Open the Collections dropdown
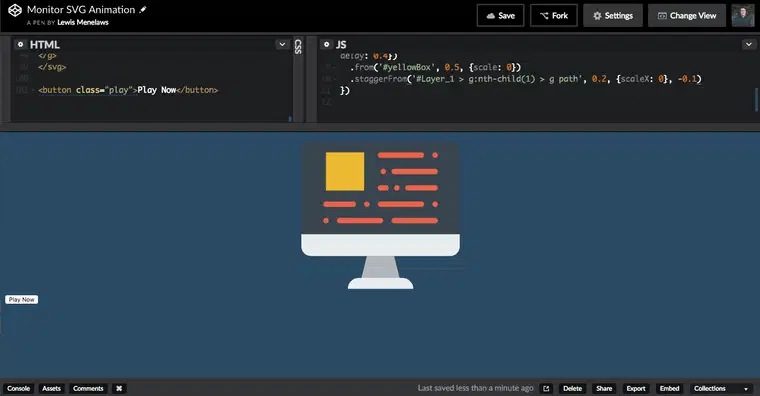The image size is (760, 396). (721, 388)
